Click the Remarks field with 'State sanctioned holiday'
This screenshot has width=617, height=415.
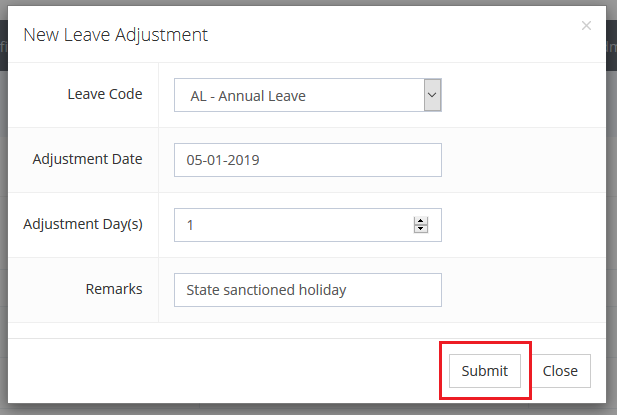307,290
